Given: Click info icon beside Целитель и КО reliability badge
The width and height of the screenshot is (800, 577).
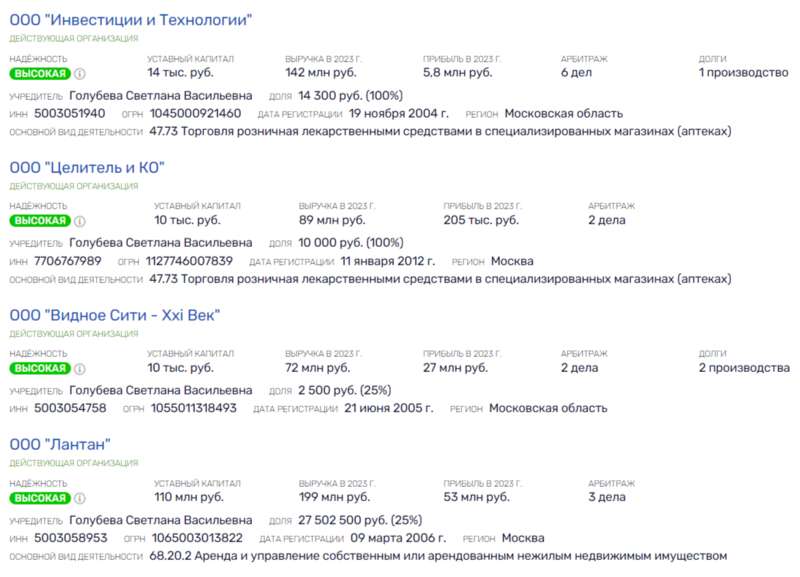Looking at the screenshot, I should tap(80, 221).
